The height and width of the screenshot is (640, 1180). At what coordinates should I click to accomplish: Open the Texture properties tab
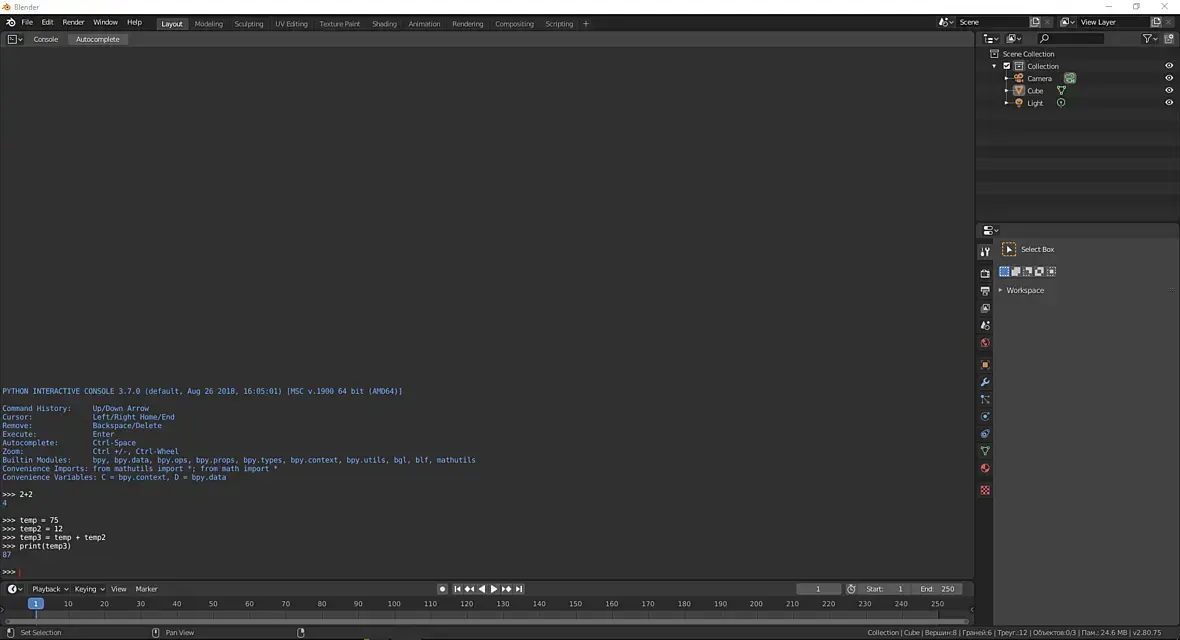pos(985,490)
